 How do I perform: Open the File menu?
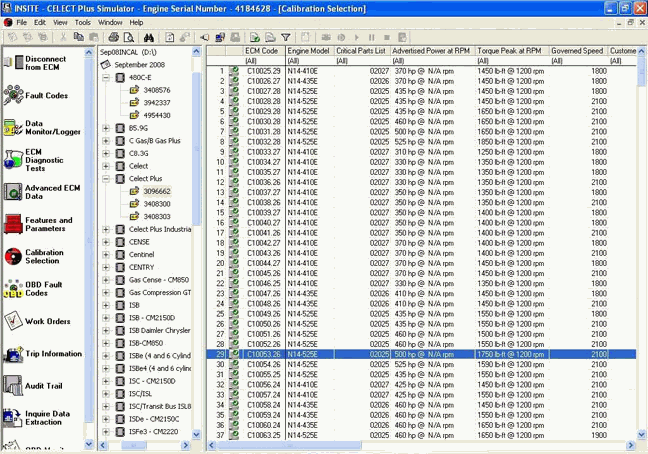21,22
